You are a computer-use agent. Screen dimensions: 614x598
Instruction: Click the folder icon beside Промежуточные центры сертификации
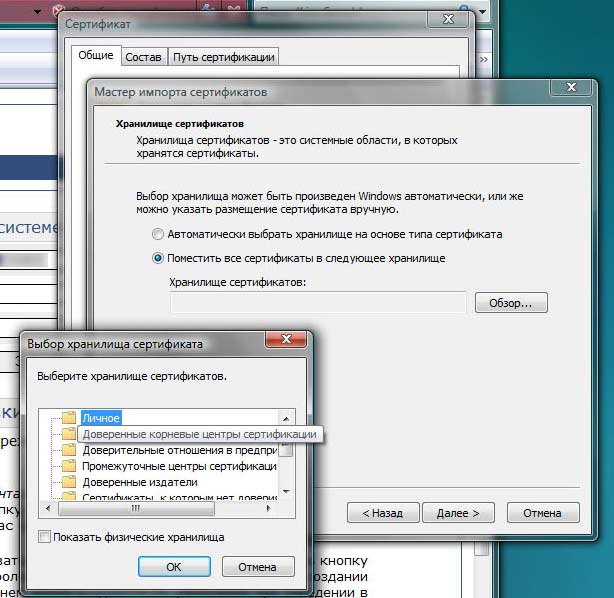(x=69, y=466)
